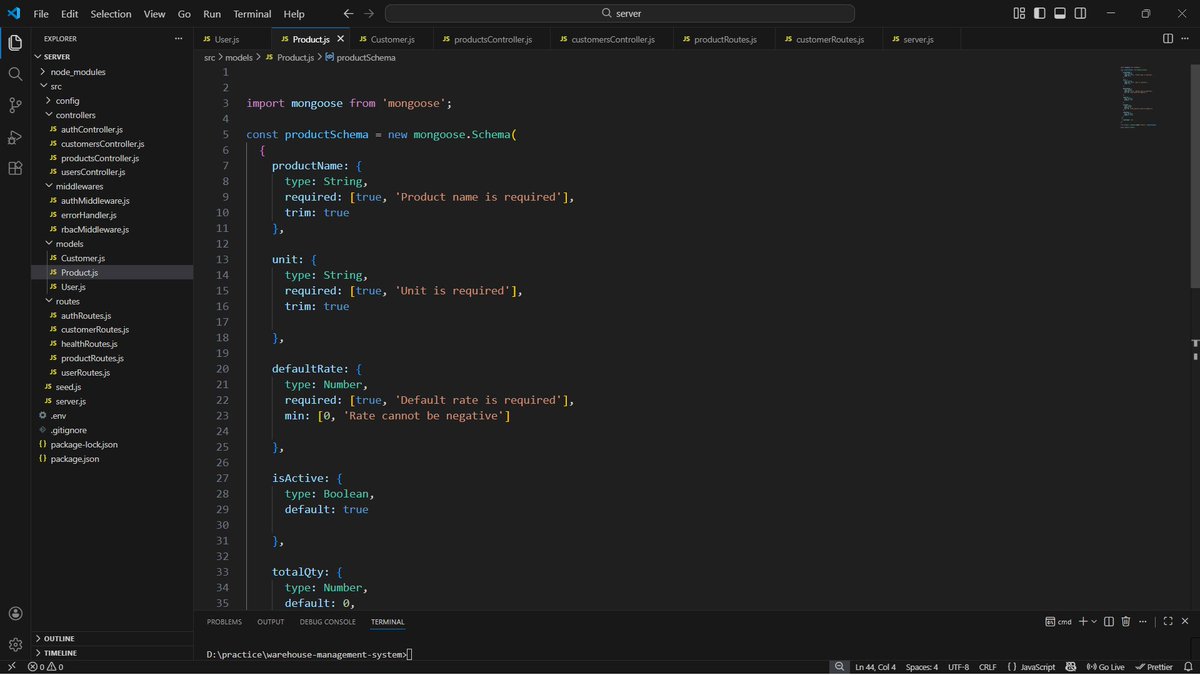
Task: Open the Selection menu
Action: pyautogui.click(x=110, y=14)
